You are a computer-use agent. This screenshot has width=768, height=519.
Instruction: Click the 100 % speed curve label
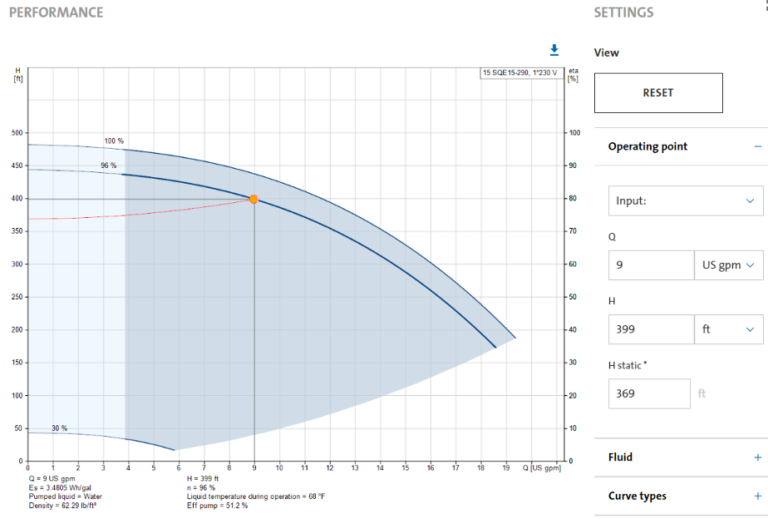point(115,141)
